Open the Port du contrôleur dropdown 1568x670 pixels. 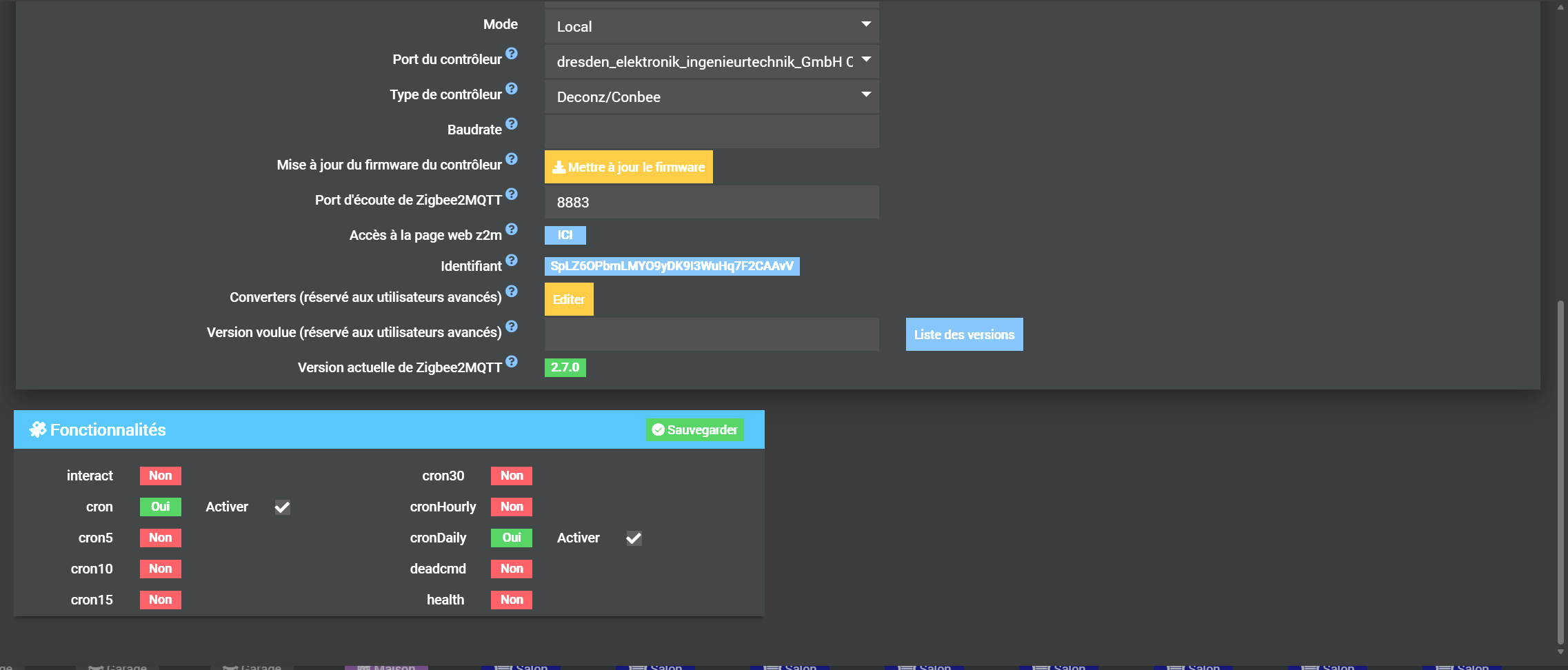point(712,61)
